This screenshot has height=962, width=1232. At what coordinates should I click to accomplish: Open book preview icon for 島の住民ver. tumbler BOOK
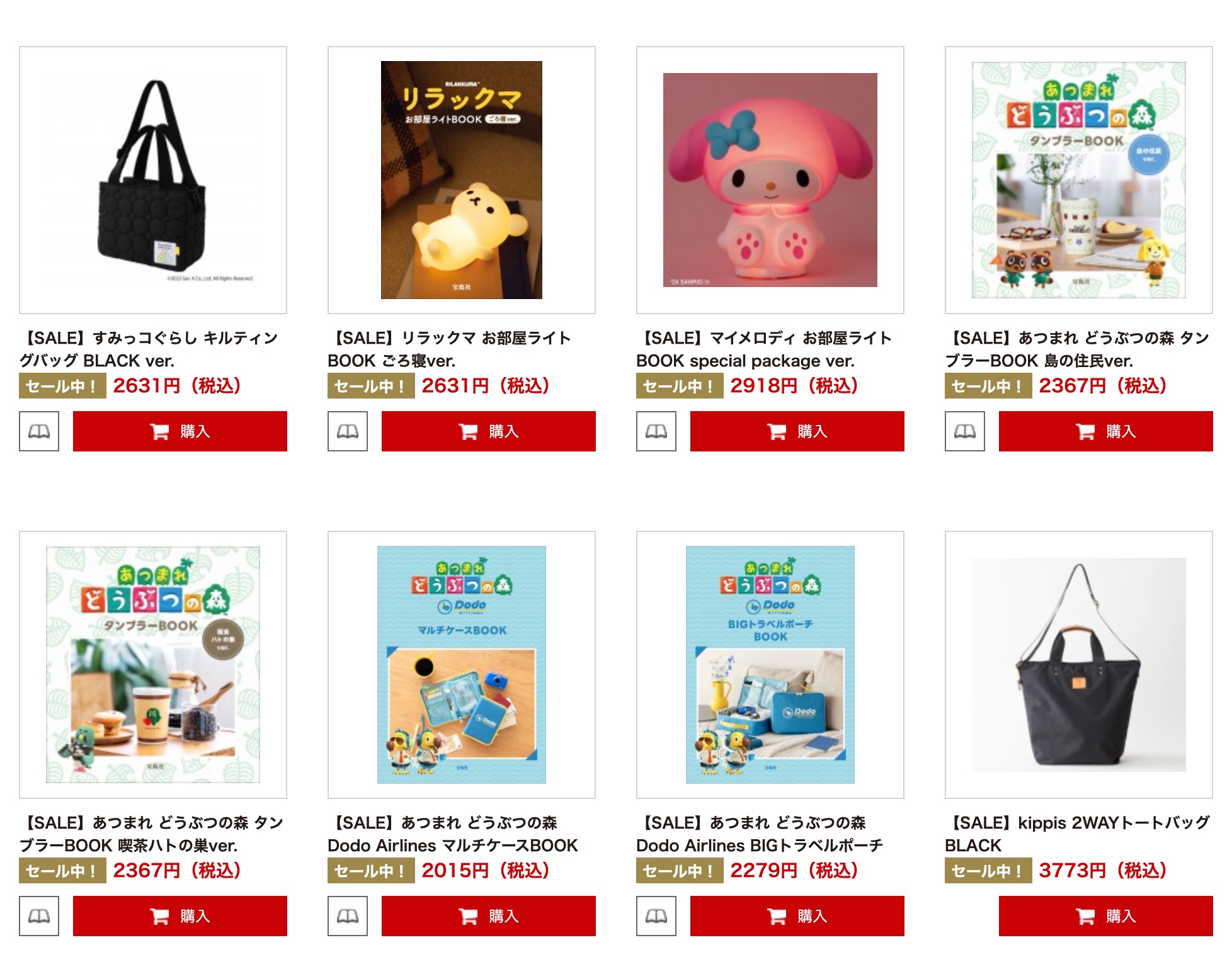click(965, 431)
